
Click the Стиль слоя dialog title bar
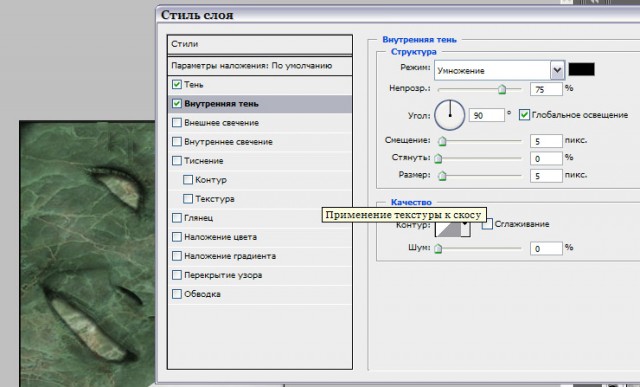[398, 15]
